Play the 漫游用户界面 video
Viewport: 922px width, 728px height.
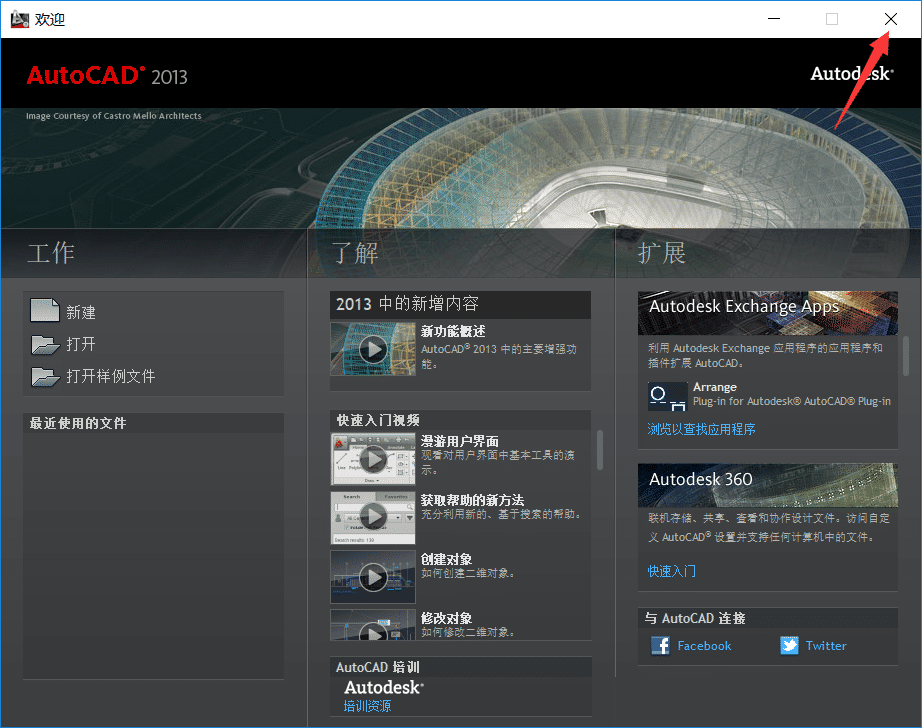click(x=373, y=459)
